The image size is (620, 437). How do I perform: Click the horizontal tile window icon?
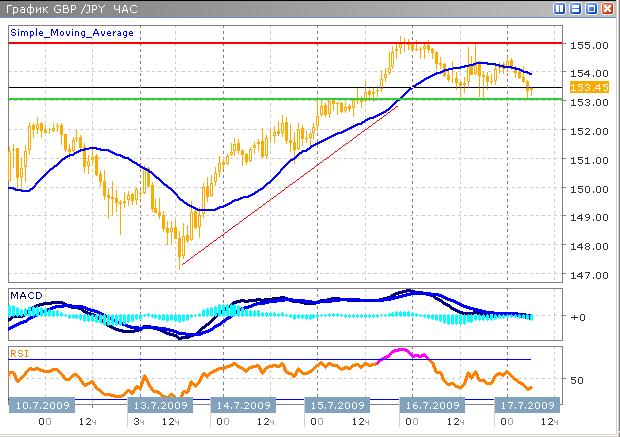(576, 9)
